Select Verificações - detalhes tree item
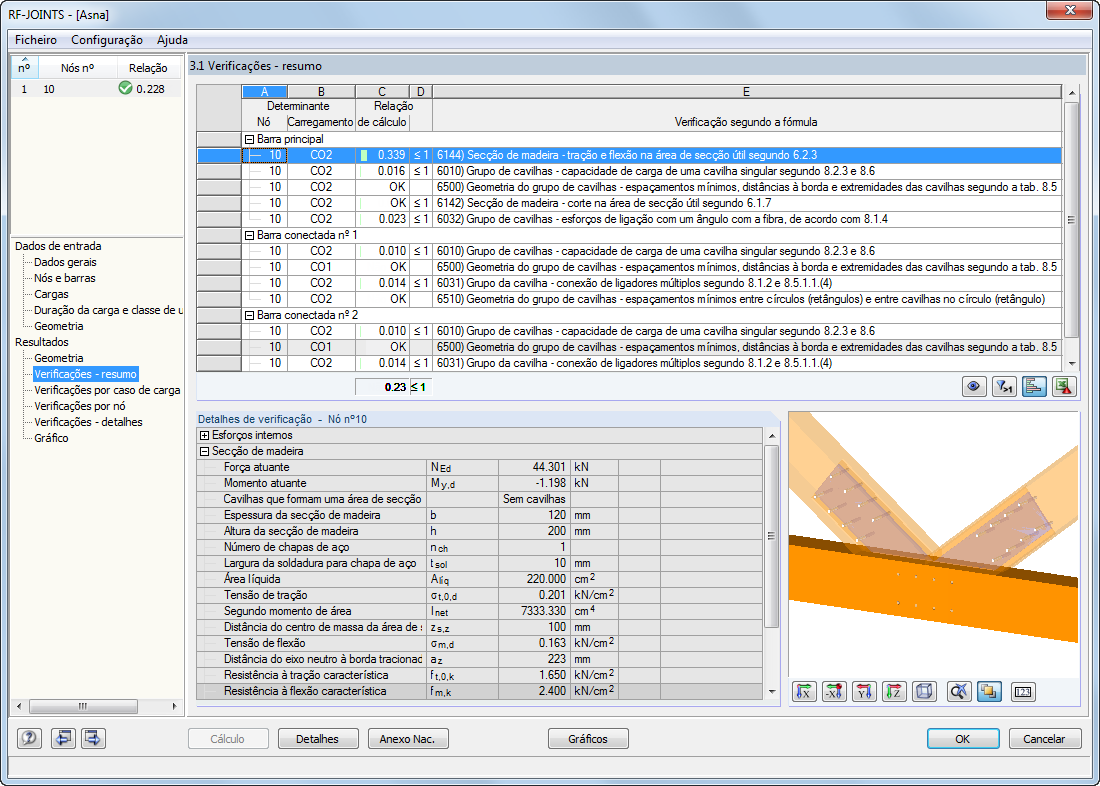Image resolution: width=1100 pixels, height=786 pixels. [x=88, y=422]
